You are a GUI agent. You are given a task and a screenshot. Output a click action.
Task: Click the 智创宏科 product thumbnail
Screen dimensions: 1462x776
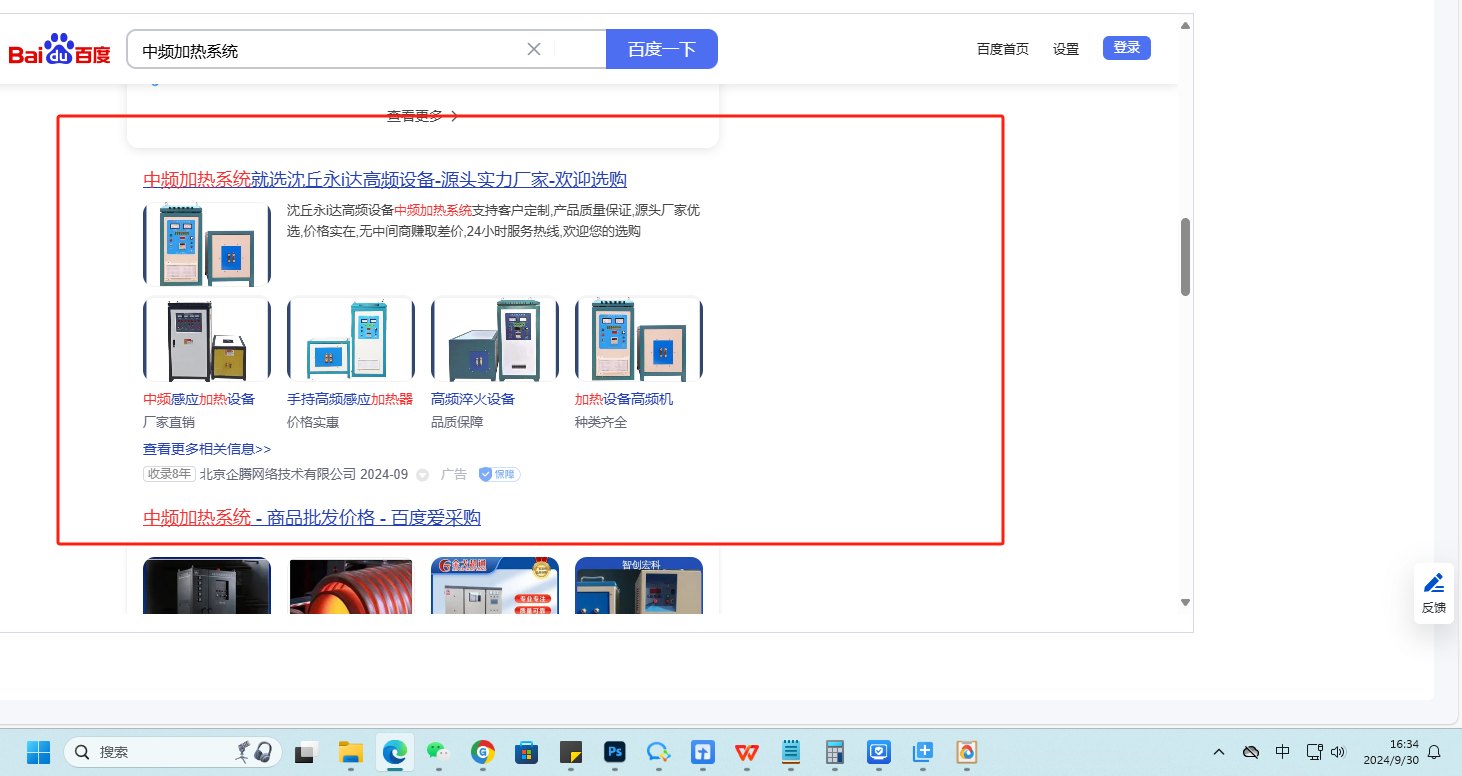639,585
